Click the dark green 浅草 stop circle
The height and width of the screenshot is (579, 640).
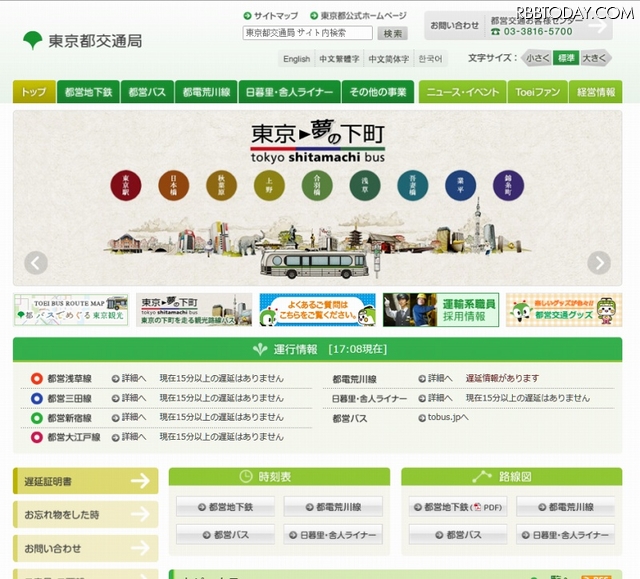[365, 185]
